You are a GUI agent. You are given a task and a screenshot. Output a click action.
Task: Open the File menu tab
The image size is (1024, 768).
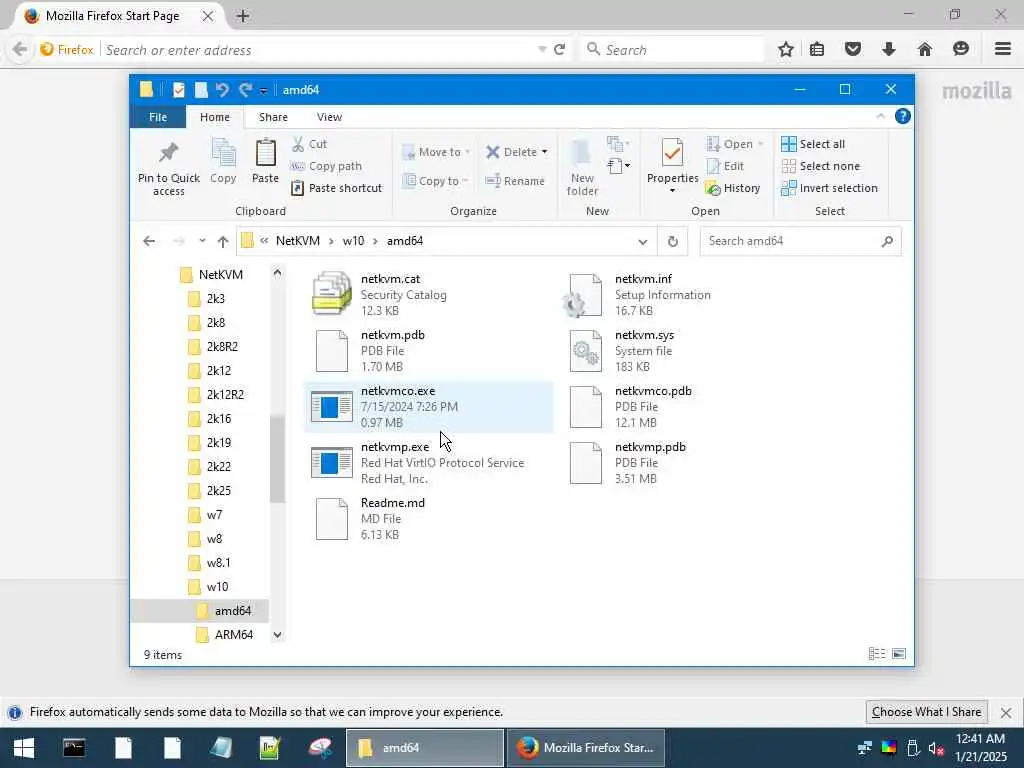point(158,117)
